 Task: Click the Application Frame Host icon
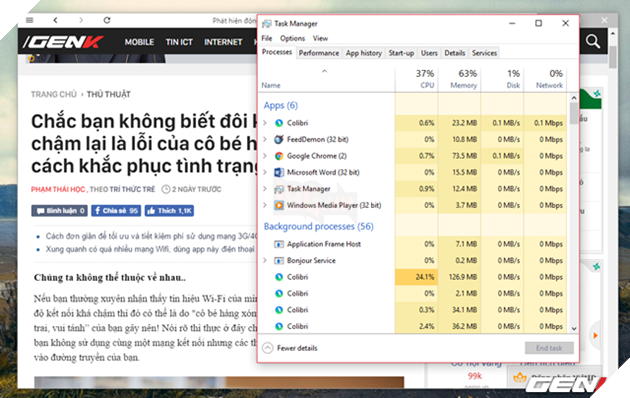(x=279, y=244)
